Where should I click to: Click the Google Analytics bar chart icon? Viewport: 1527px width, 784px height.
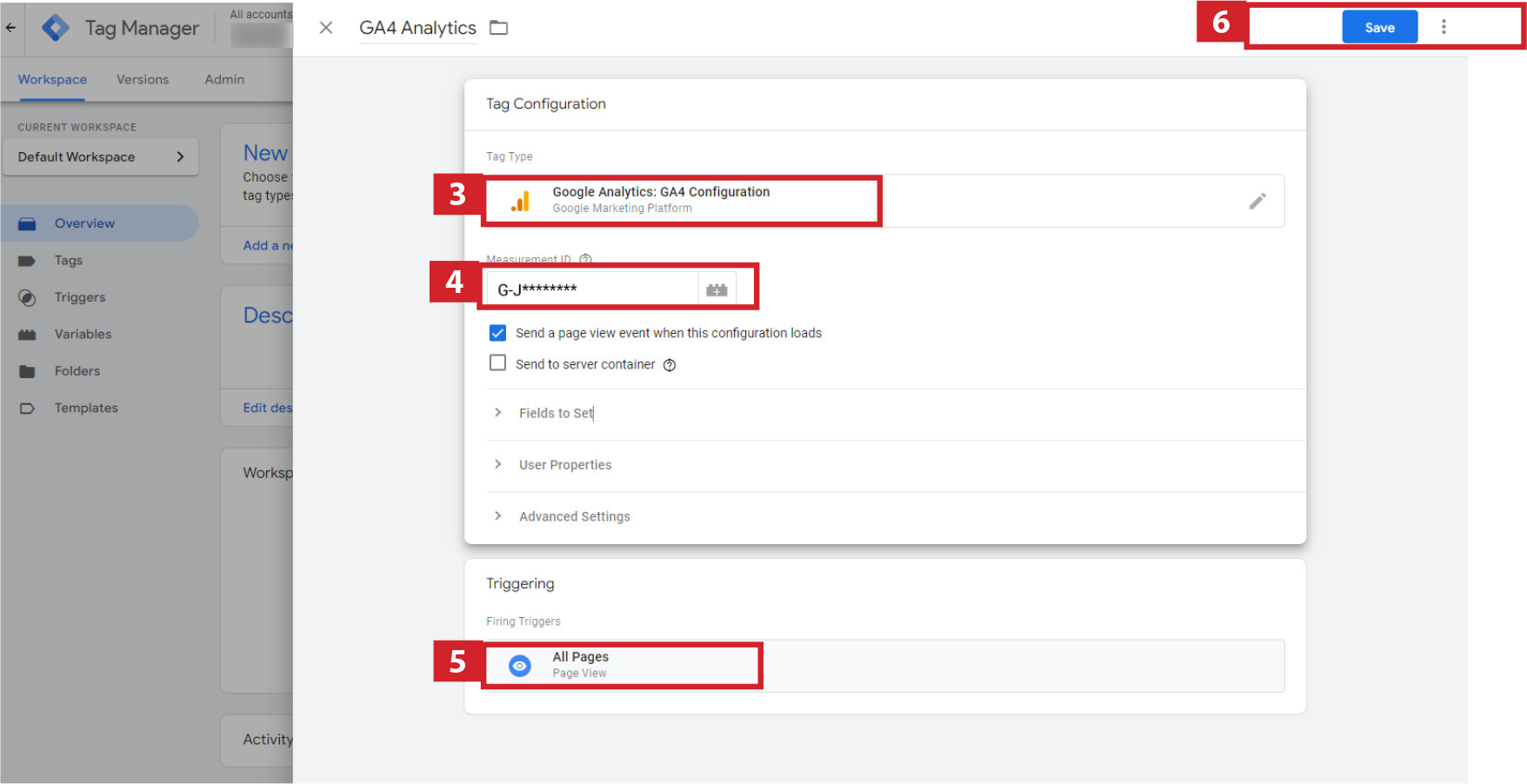click(x=520, y=201)
